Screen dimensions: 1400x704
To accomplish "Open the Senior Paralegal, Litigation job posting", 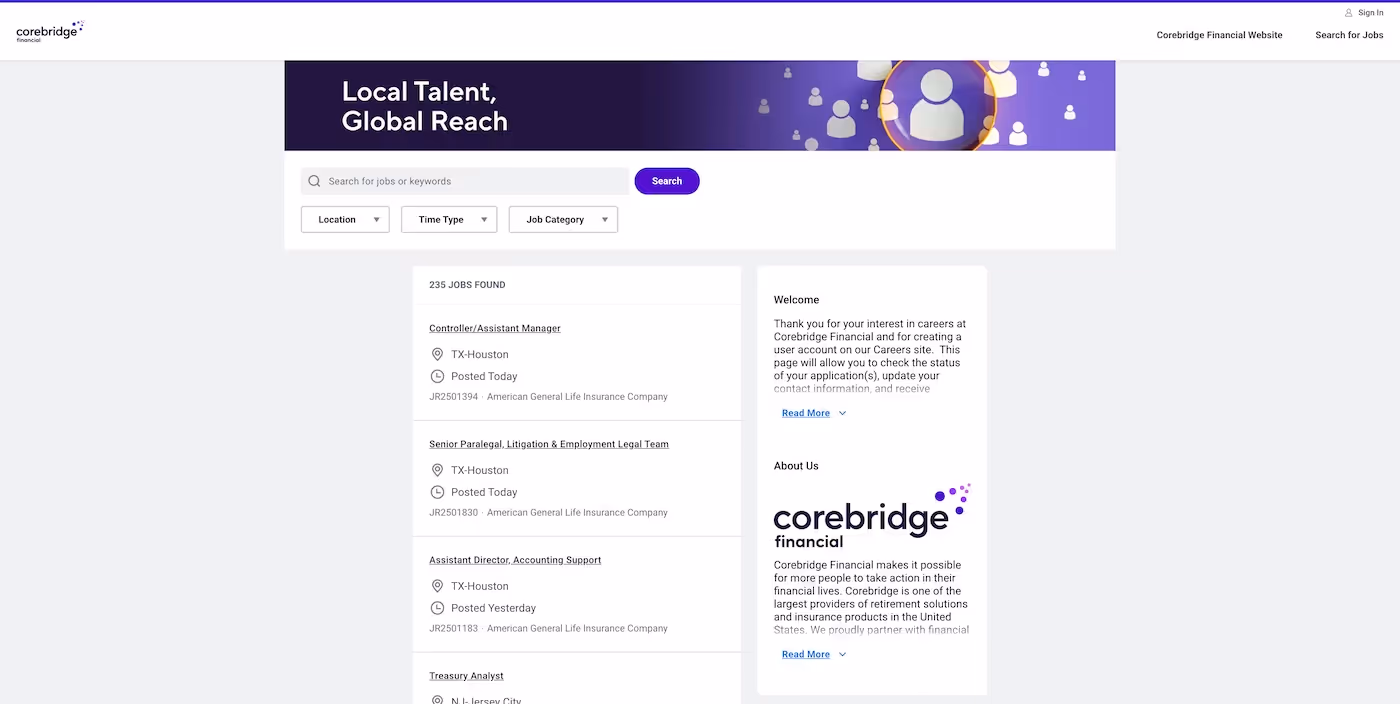I will pyautogui.click(x=548, y=443).
